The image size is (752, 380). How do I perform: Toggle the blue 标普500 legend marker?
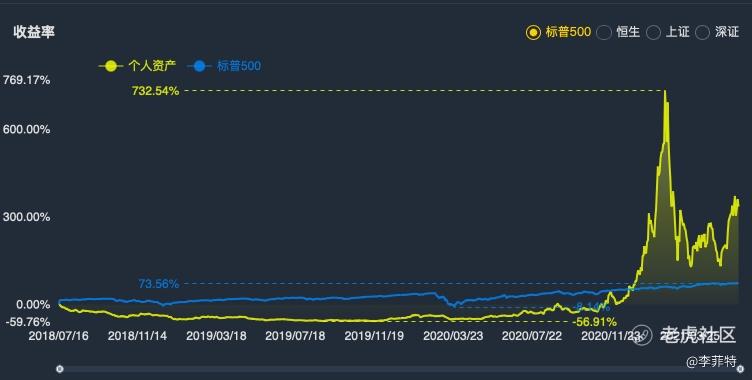[x=199, y=66]
